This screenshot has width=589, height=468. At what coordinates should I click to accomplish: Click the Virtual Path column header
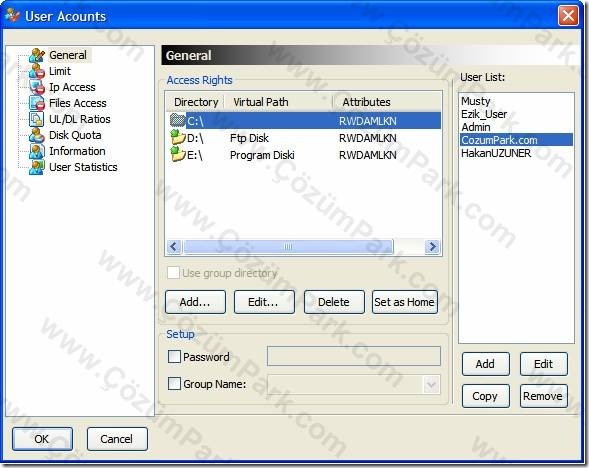(278, 102)
